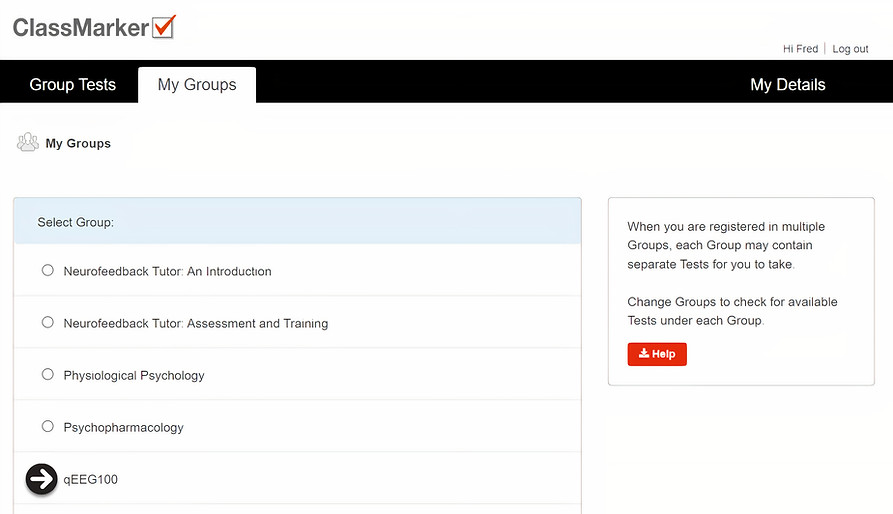Click the ClassMarker logo
893x514 pixels.
point(95,27)
